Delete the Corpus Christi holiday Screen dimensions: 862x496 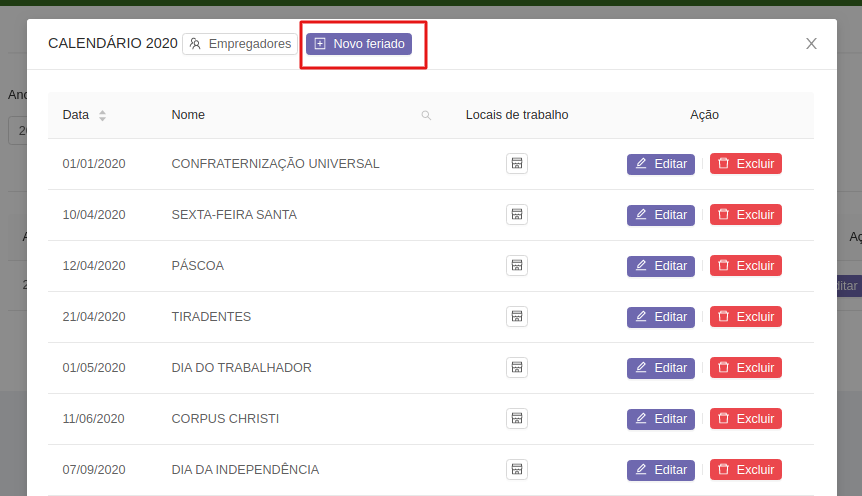745,419
